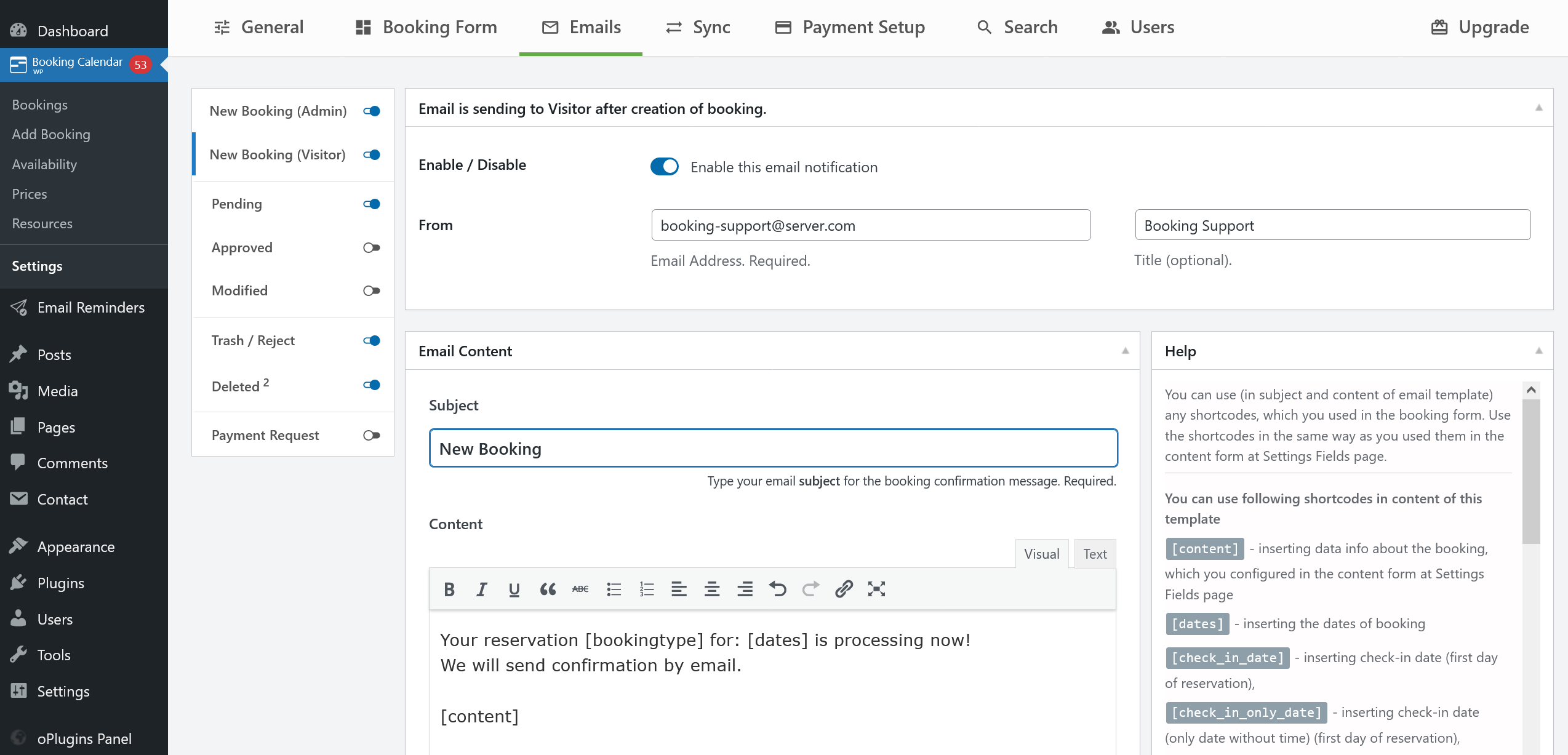This screenshot has height=755, width=1568.
Task: Insert a link with the chain icon
Action: tap(844, 589)
